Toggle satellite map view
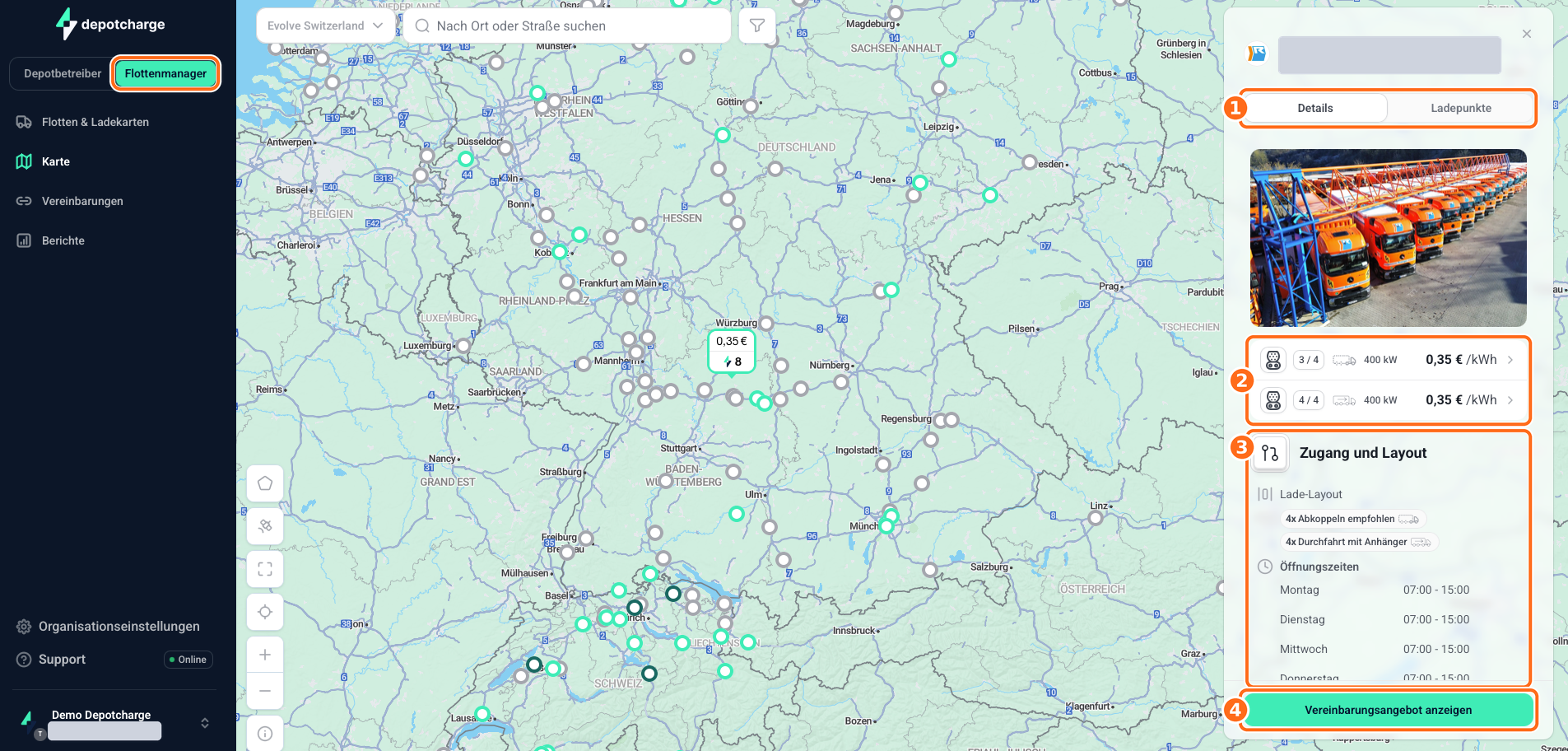The image size is (1568, 751). pyautogui.click(x=265, y=526)
